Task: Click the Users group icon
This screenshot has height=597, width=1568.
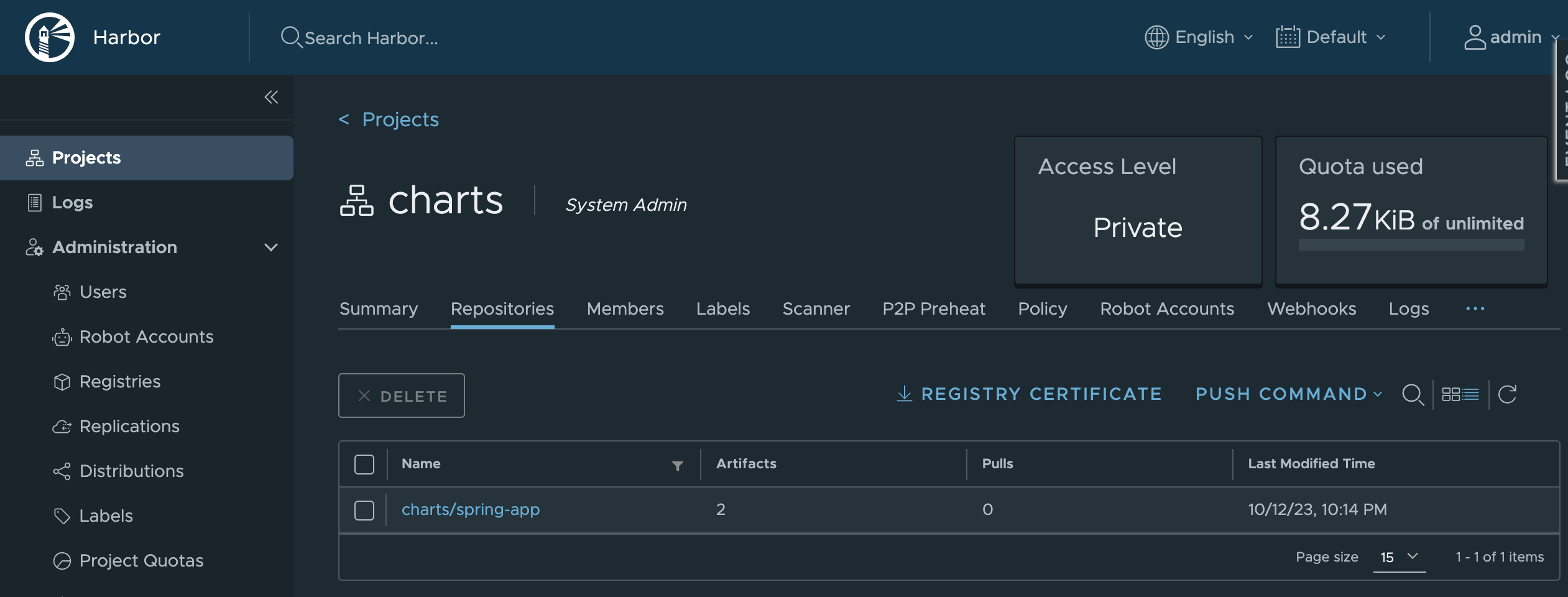Action: [62, 292]
